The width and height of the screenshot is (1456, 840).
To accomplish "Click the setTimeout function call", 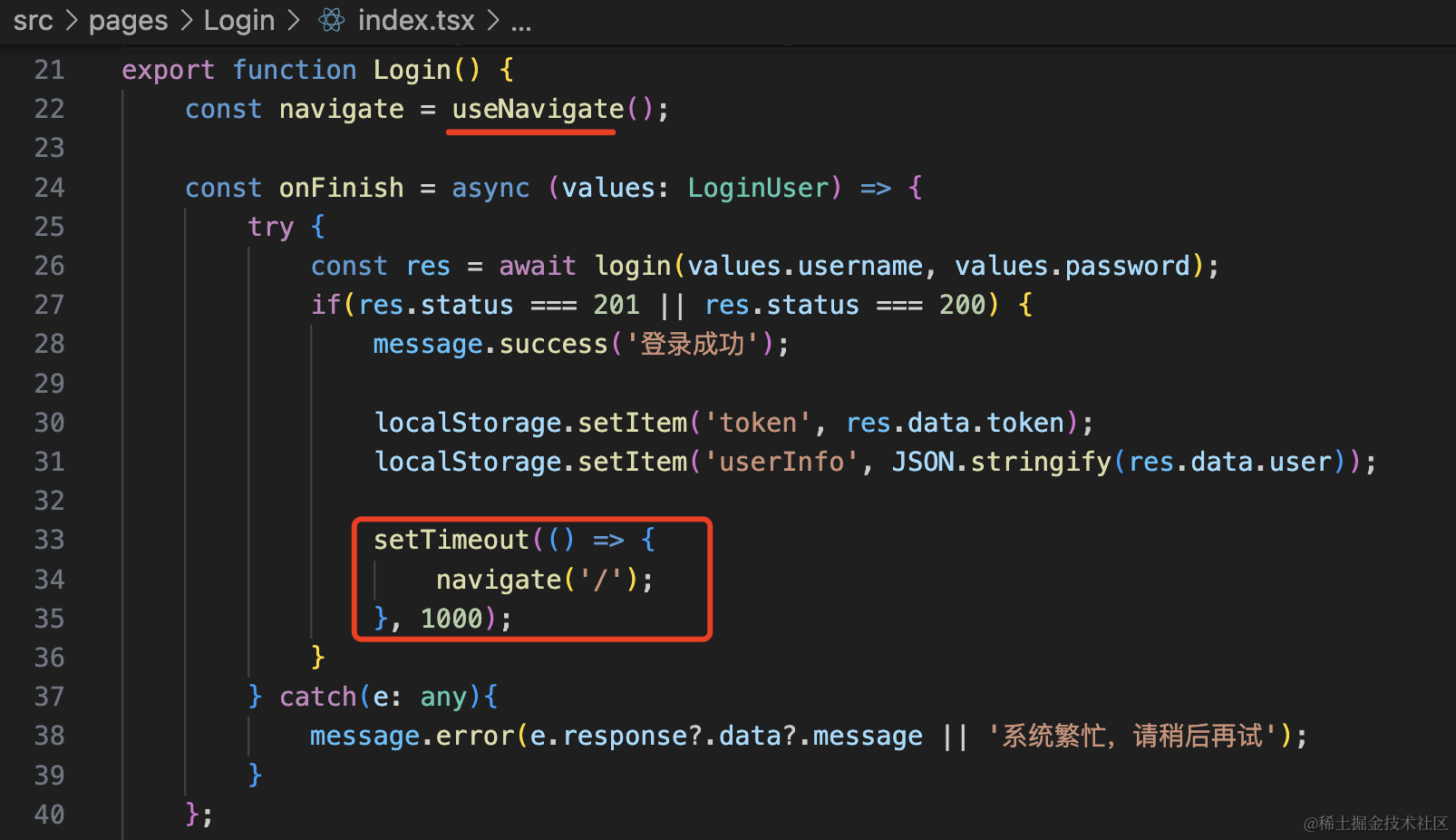I will point(451,540).
